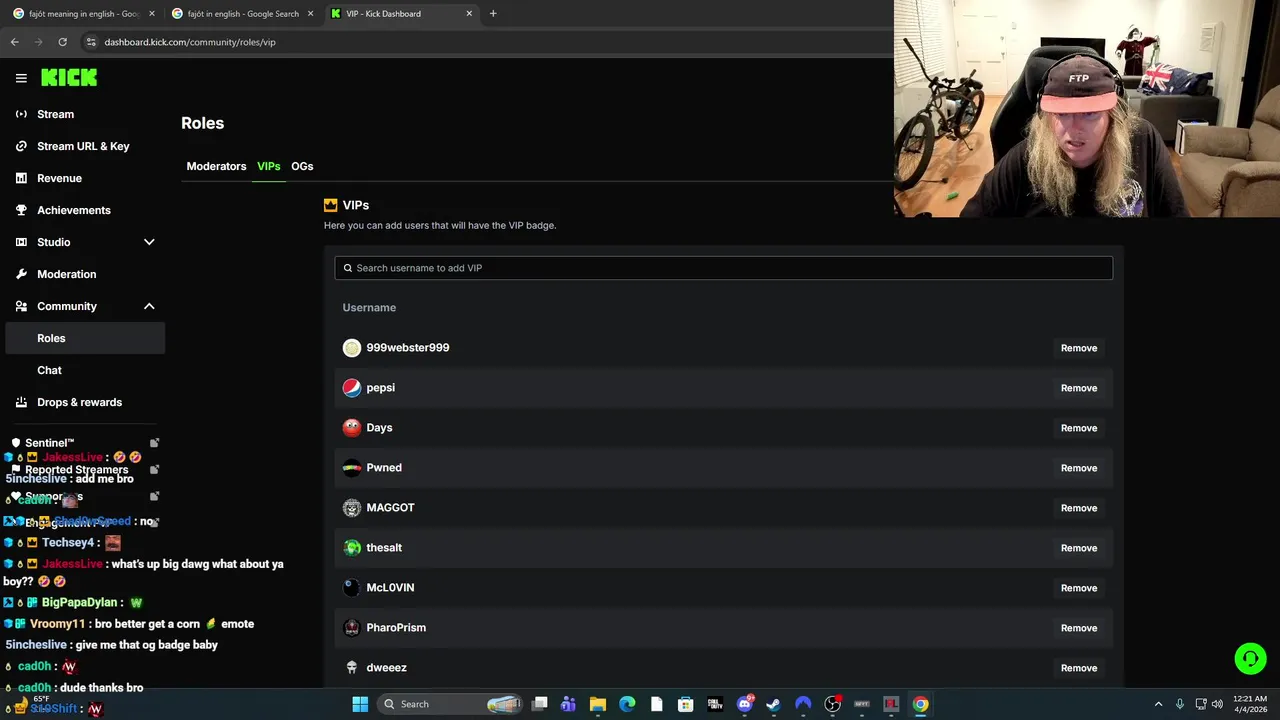Remove Pwned from VIPs

point(1079,468)
